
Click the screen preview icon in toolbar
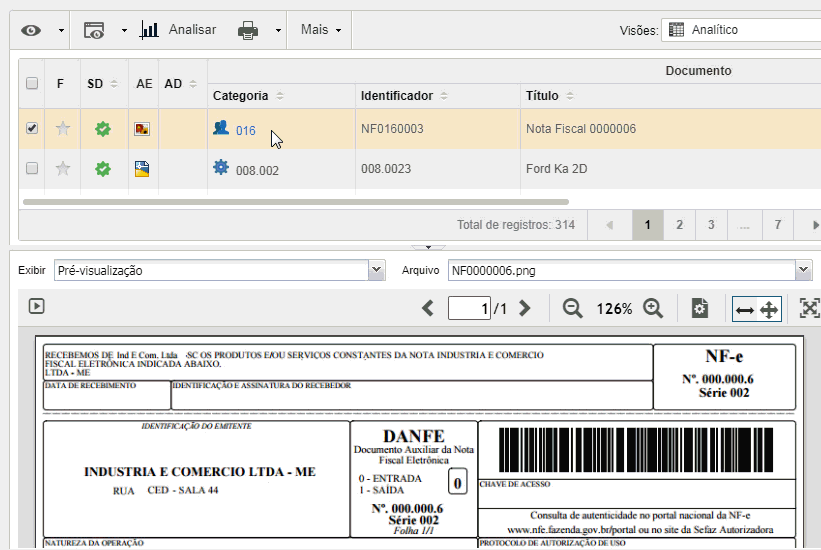click(x=94, y=30)
